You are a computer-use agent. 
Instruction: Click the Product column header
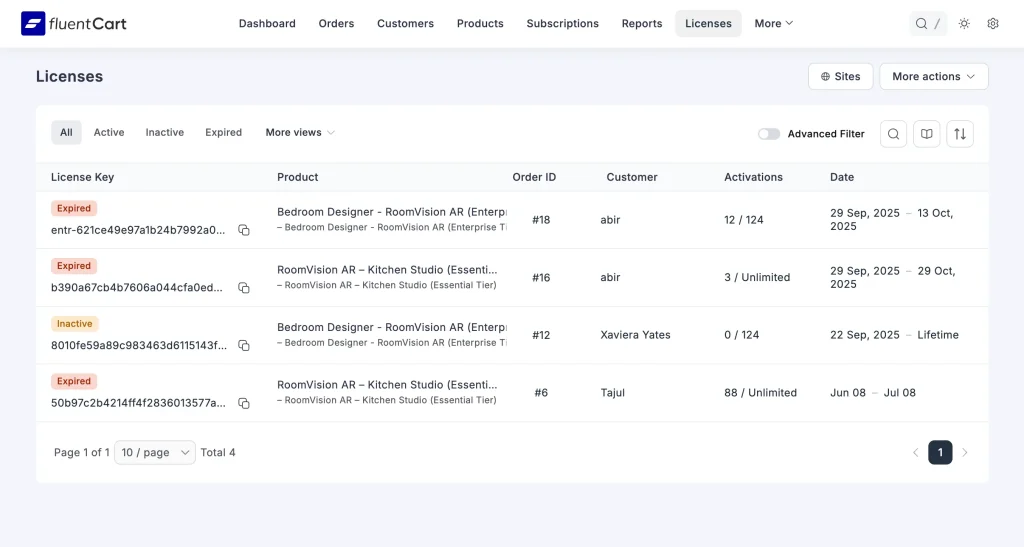[x=298, y=177]
